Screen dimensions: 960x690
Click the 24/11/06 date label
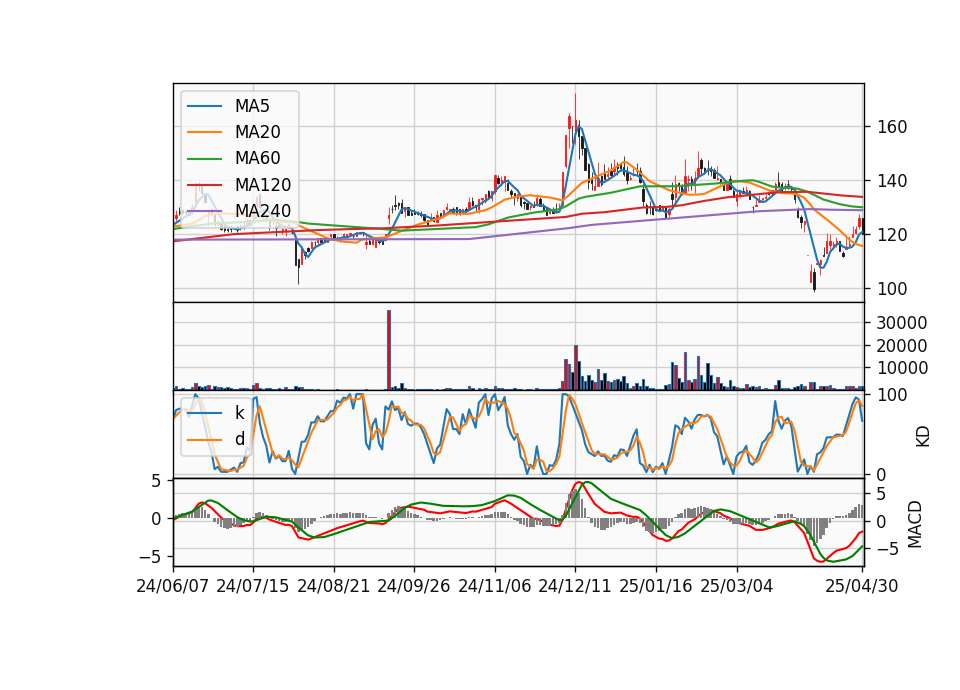point(495,586)
